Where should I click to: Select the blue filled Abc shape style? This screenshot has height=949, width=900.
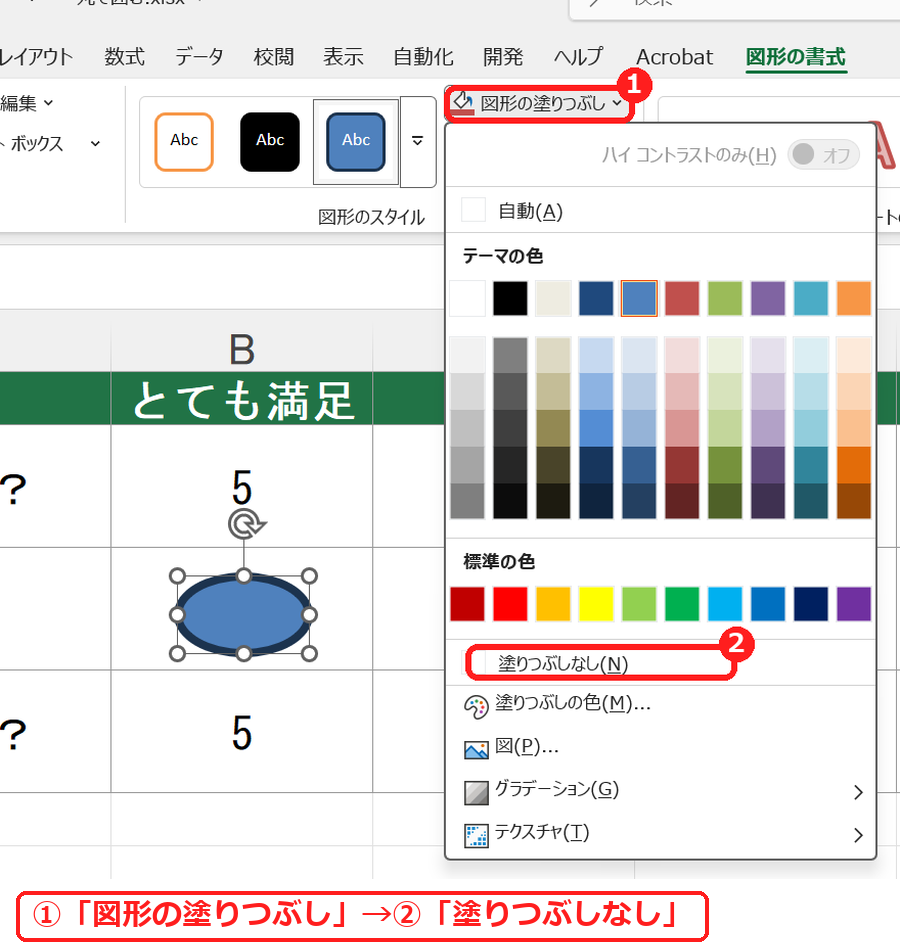[356, 142]
